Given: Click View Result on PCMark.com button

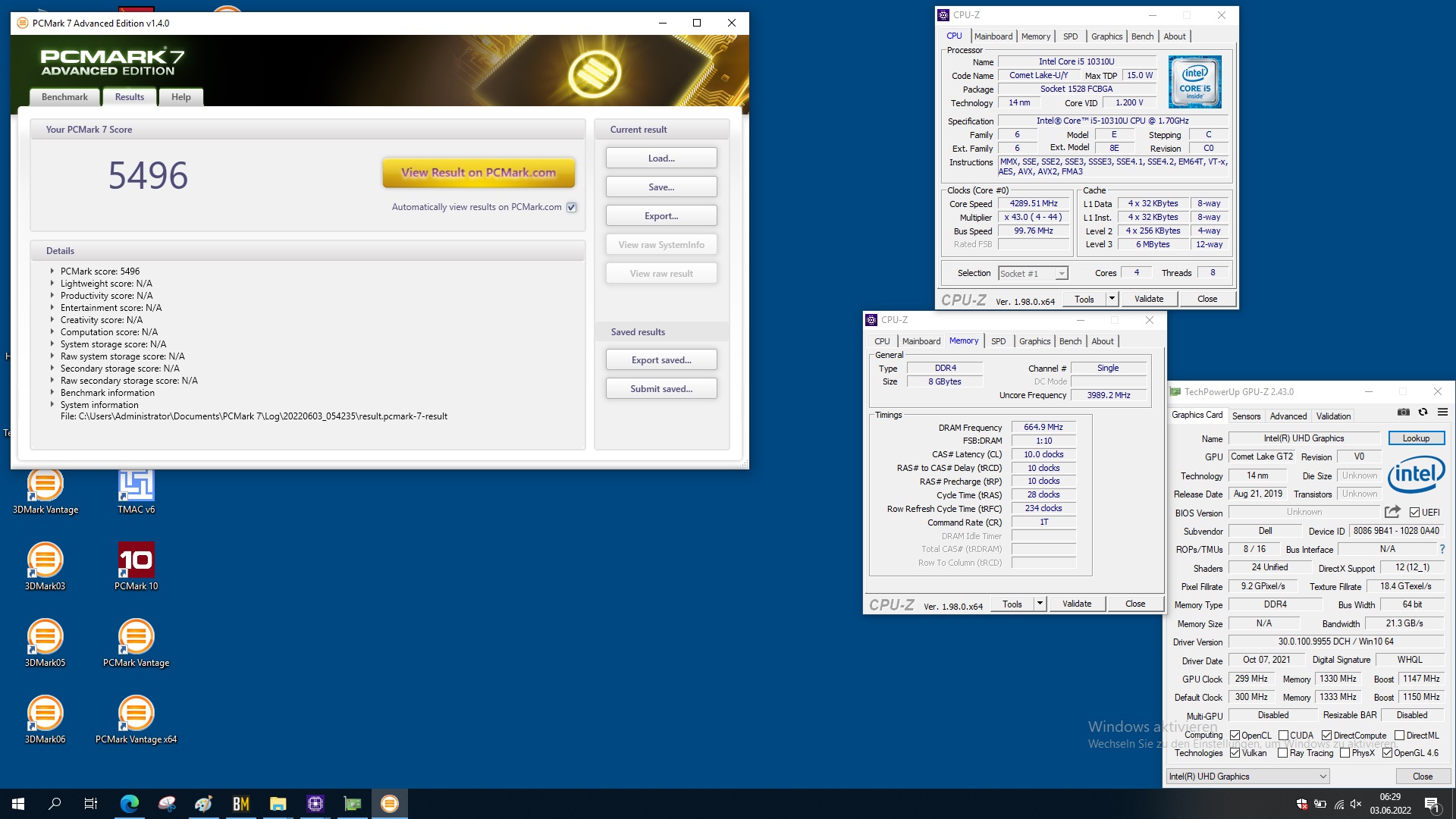Looking at the screenshot, I should pos(479,173).
